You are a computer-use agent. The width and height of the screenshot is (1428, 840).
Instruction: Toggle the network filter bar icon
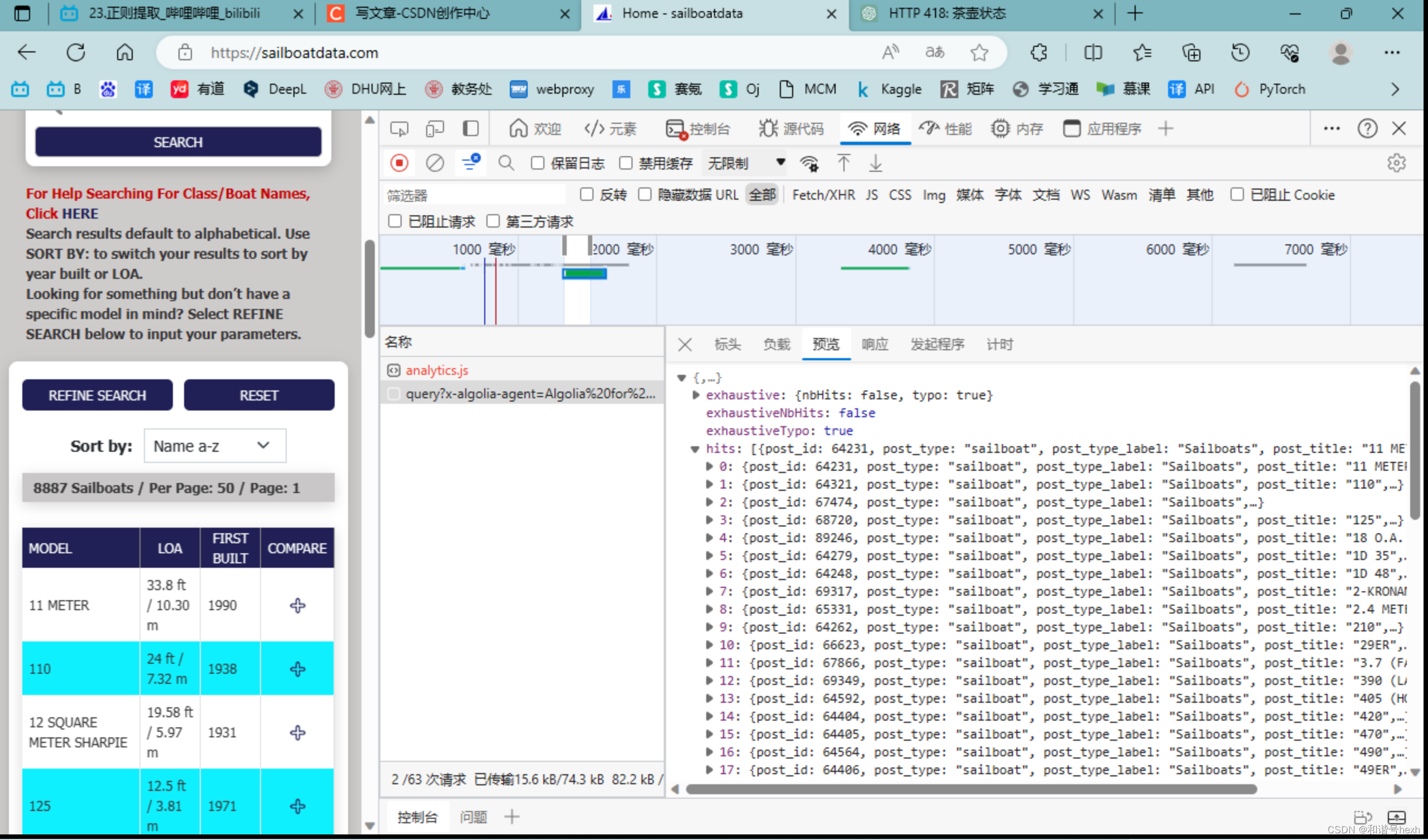coord(470,163)
